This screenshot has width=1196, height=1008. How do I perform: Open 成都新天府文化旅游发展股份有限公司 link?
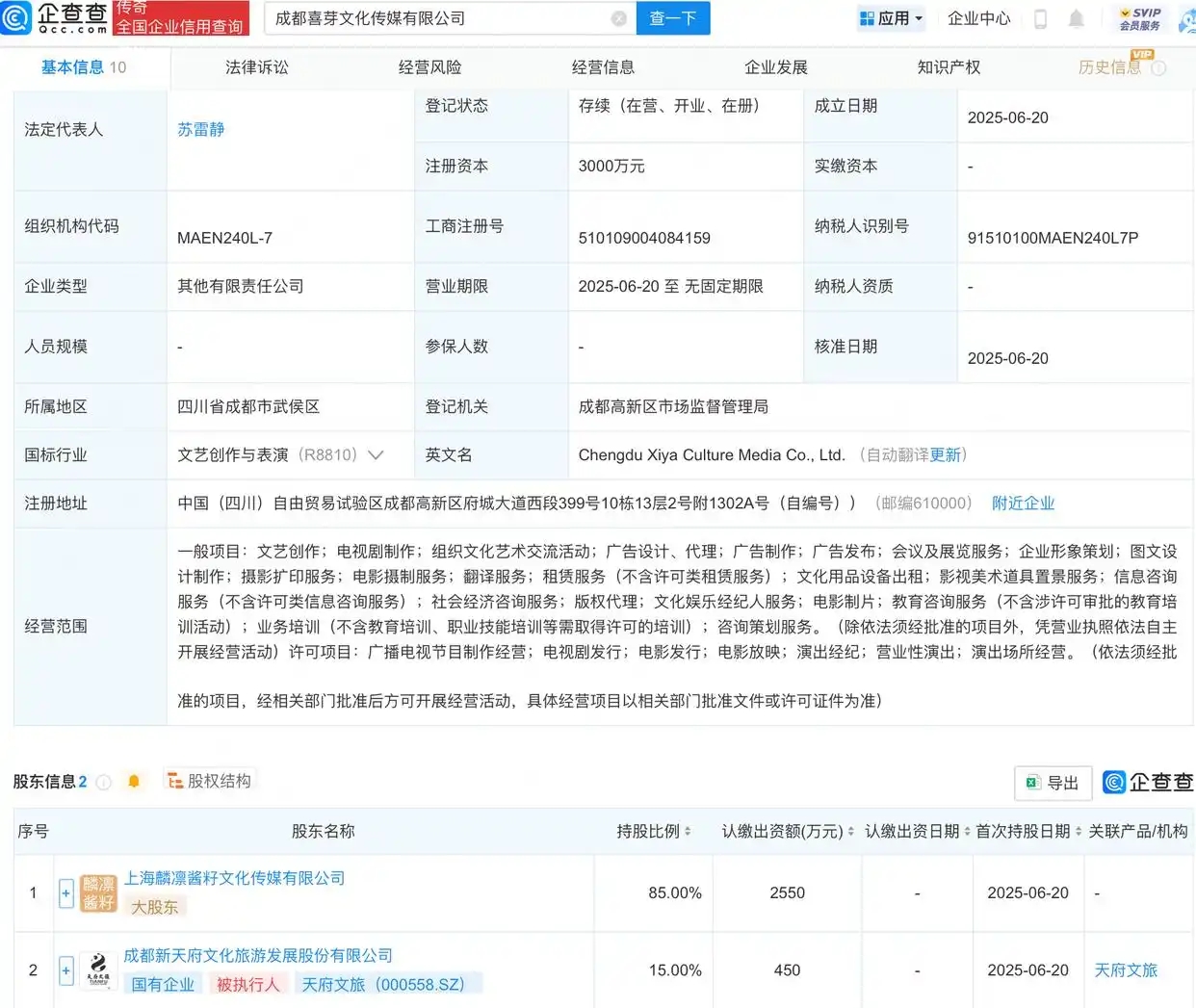(258, 956)
